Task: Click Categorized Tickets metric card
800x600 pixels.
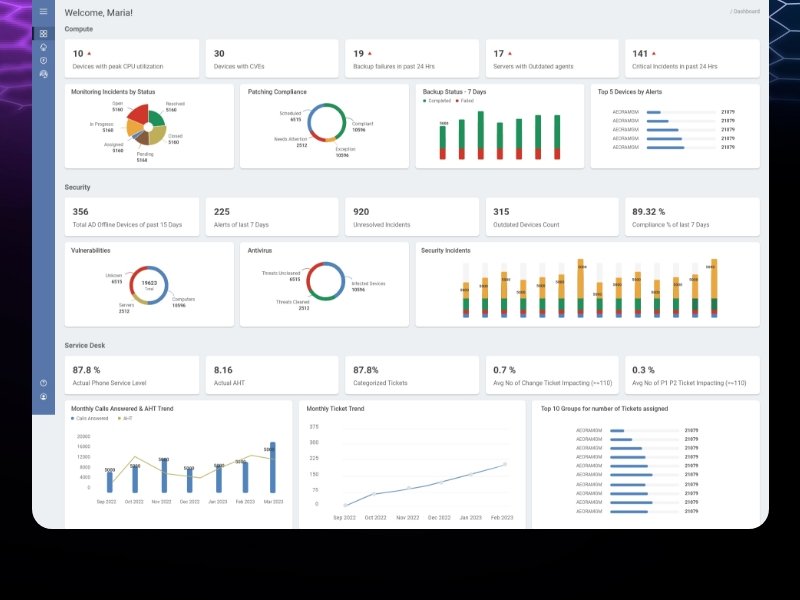Action: [x=412, y=374]
